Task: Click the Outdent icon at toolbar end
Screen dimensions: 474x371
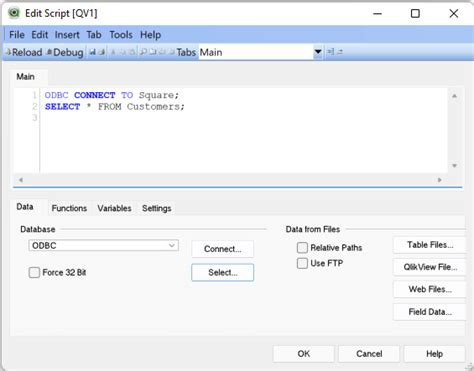Action: (340, 52)
